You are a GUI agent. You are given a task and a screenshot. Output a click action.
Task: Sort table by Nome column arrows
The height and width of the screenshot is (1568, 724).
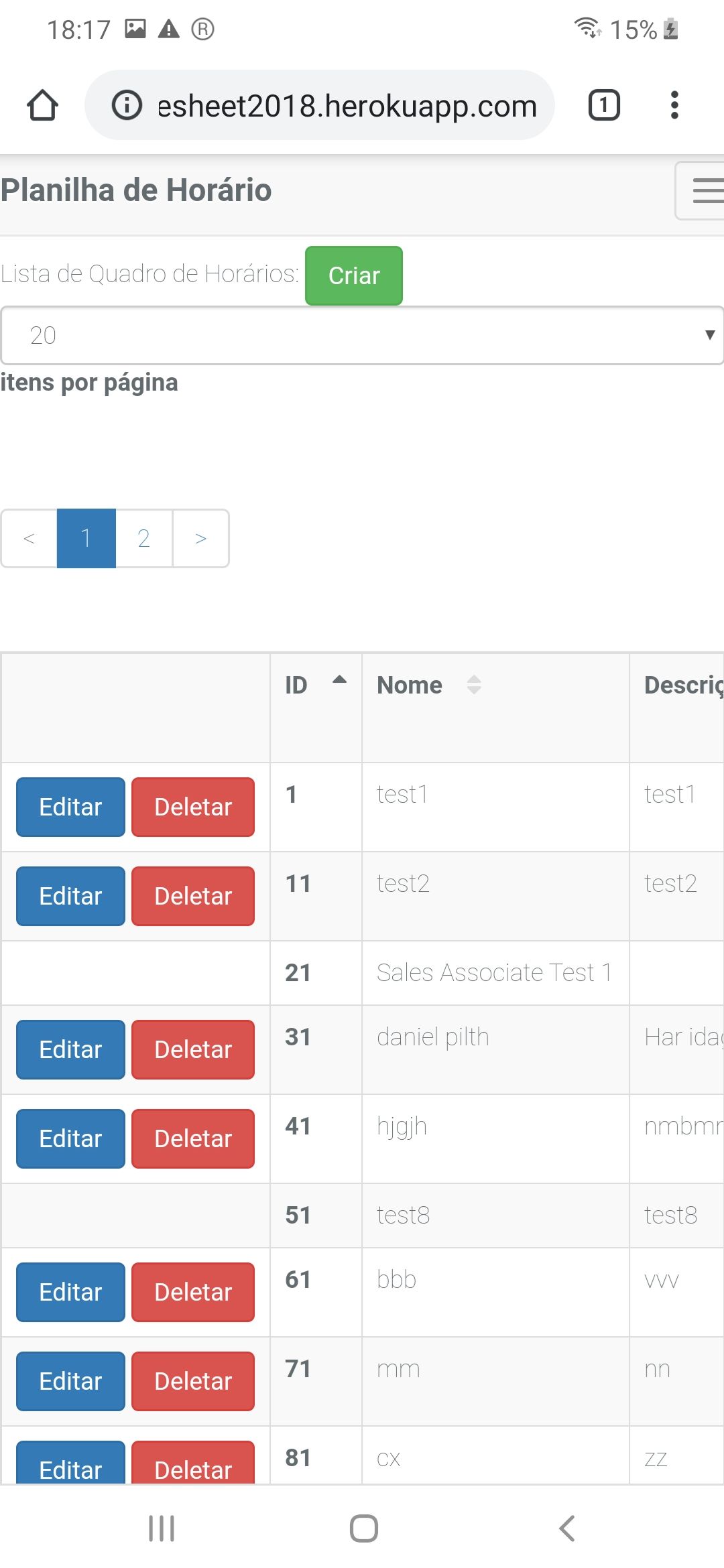474,685
